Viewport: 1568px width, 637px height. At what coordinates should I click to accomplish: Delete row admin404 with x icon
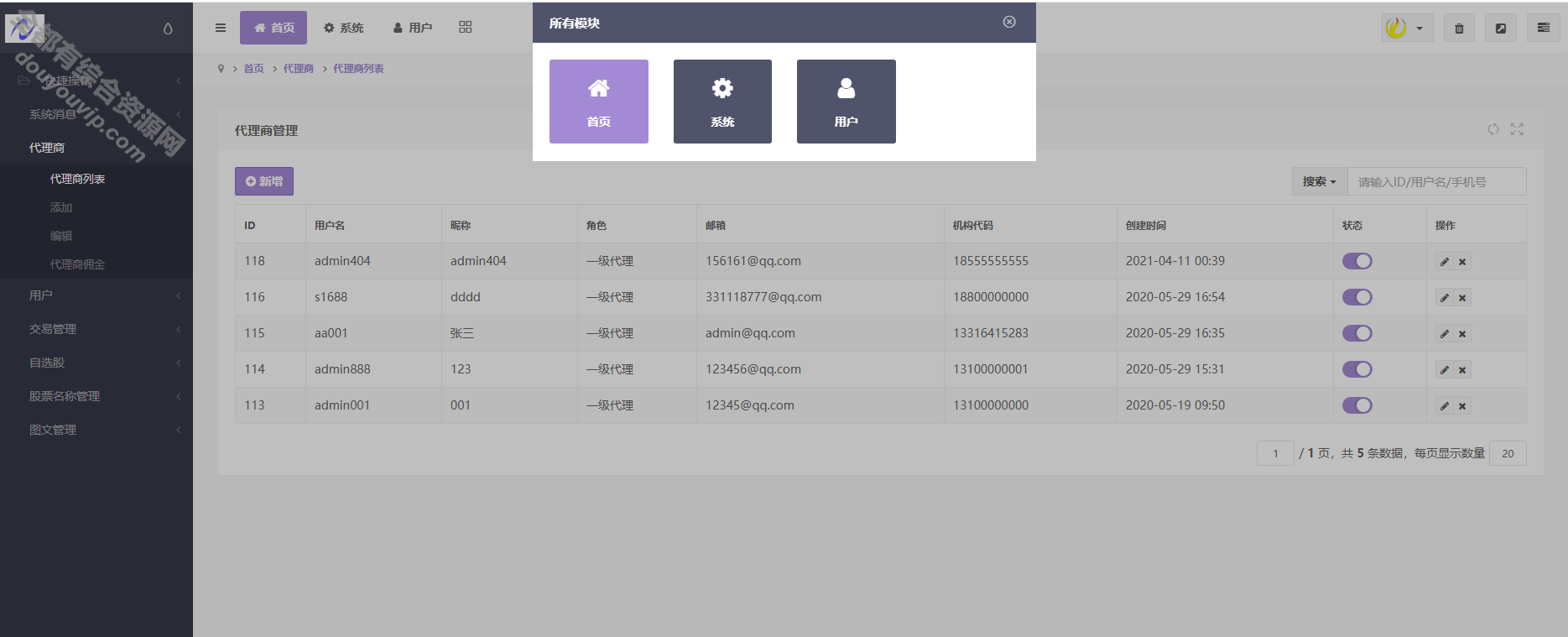point(1462,262)
